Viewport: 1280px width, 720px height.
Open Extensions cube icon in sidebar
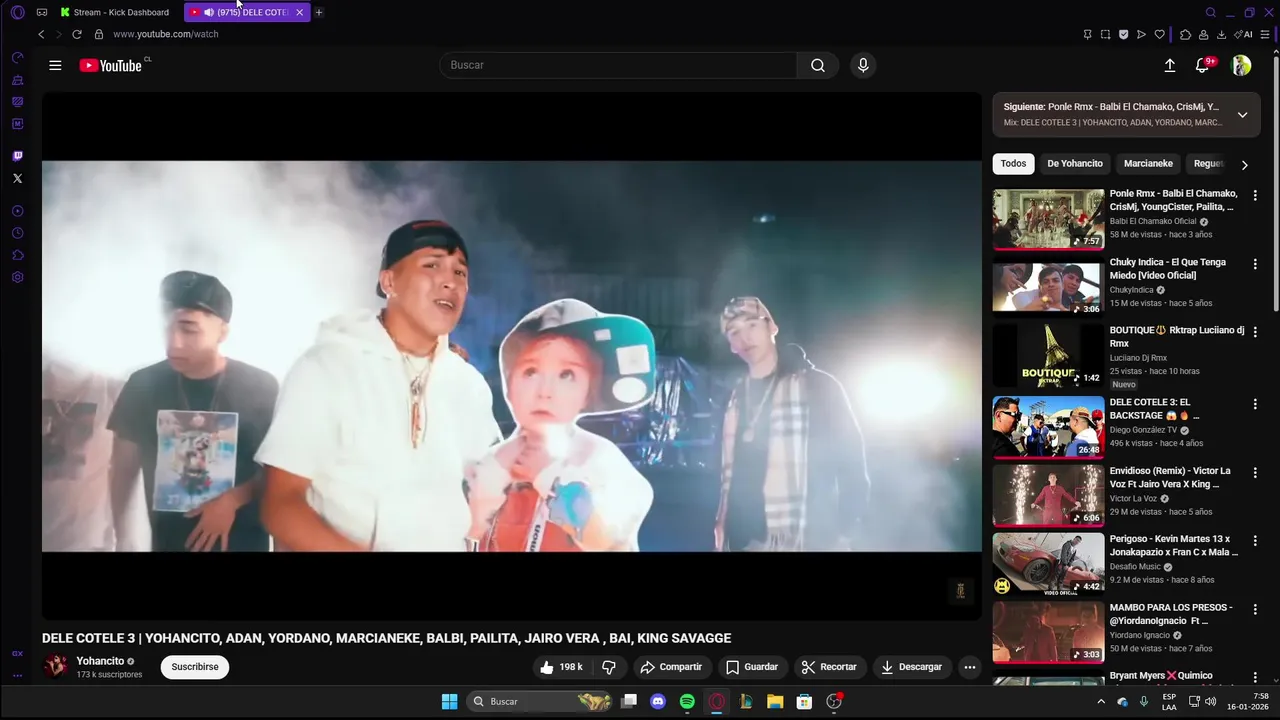tap(17, 255)
